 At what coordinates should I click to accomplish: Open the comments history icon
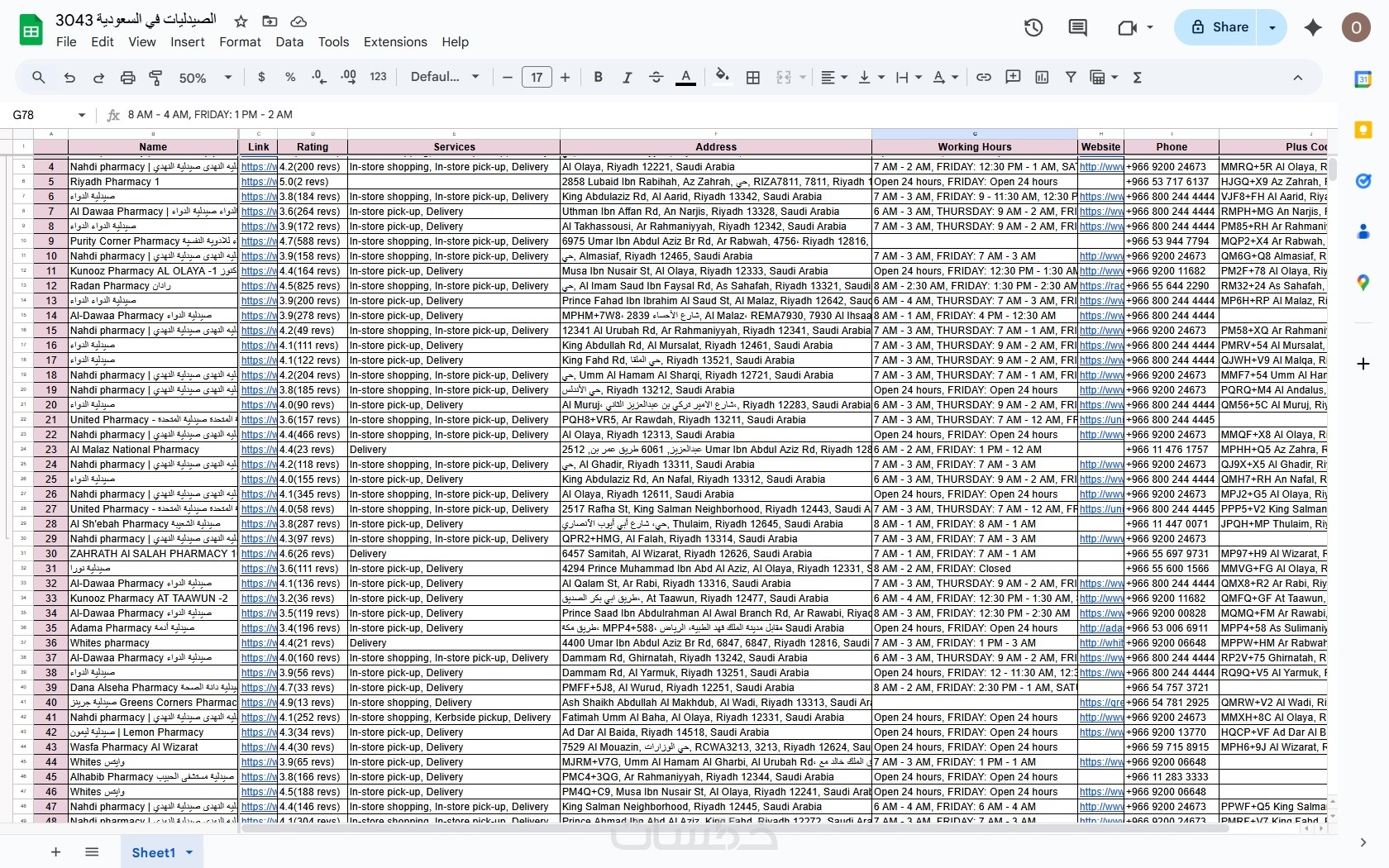coord(1077,27)
